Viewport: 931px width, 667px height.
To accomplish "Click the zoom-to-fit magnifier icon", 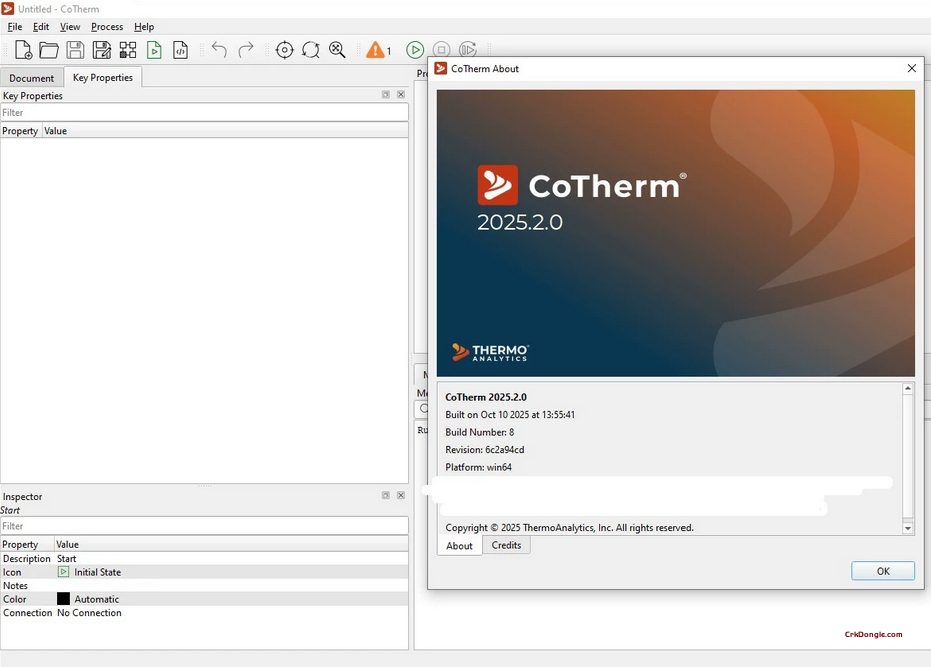I will click(x=337, y=50).
